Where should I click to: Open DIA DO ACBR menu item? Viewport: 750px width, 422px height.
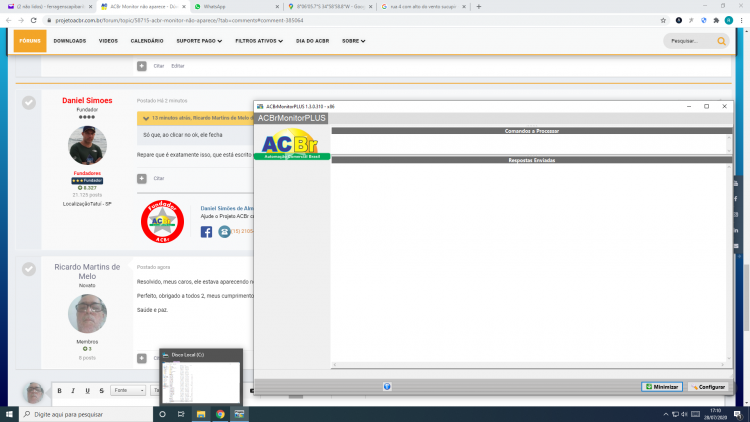click(x=312, y=41)
